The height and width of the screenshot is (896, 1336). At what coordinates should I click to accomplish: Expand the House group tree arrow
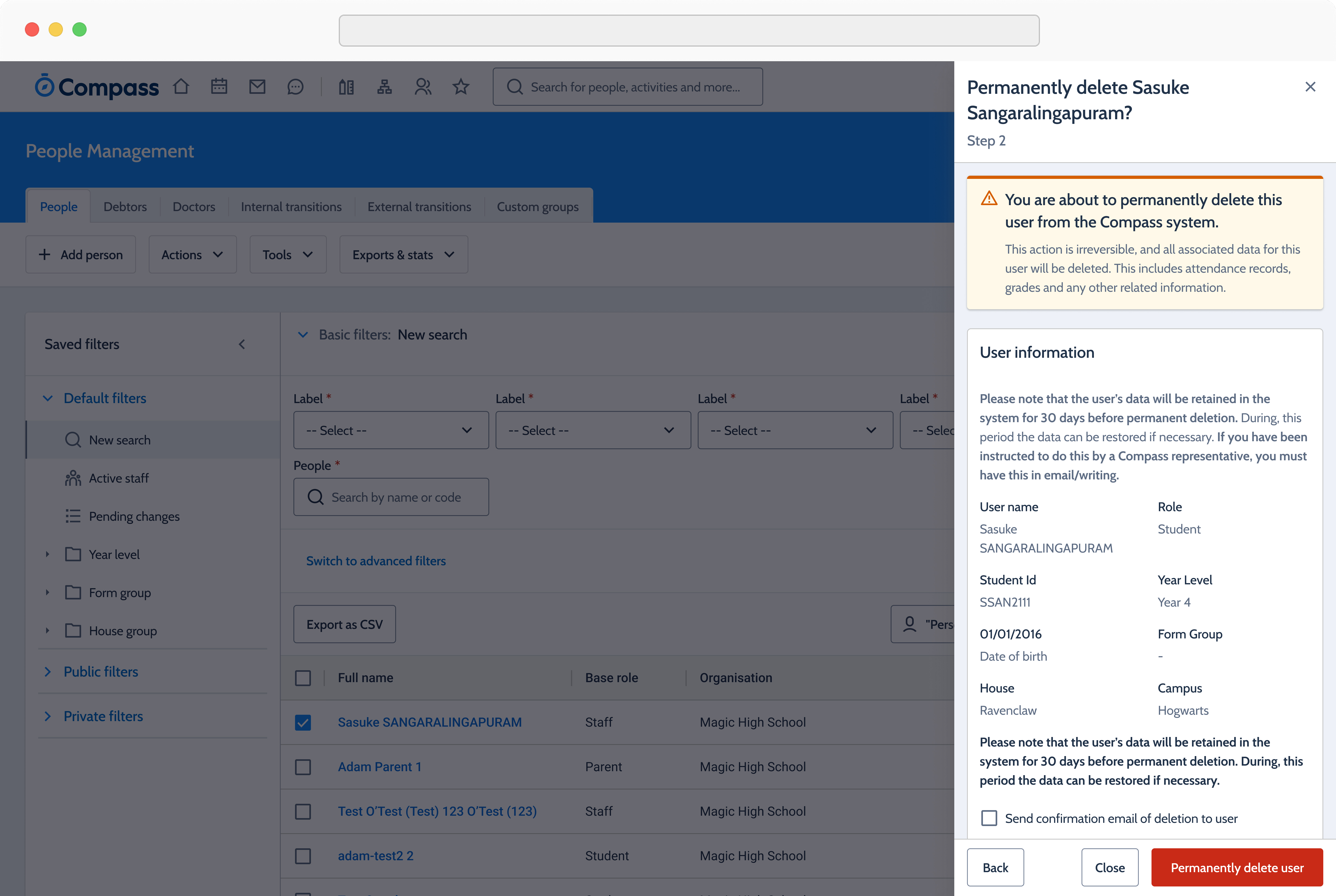tap(48, 631)
